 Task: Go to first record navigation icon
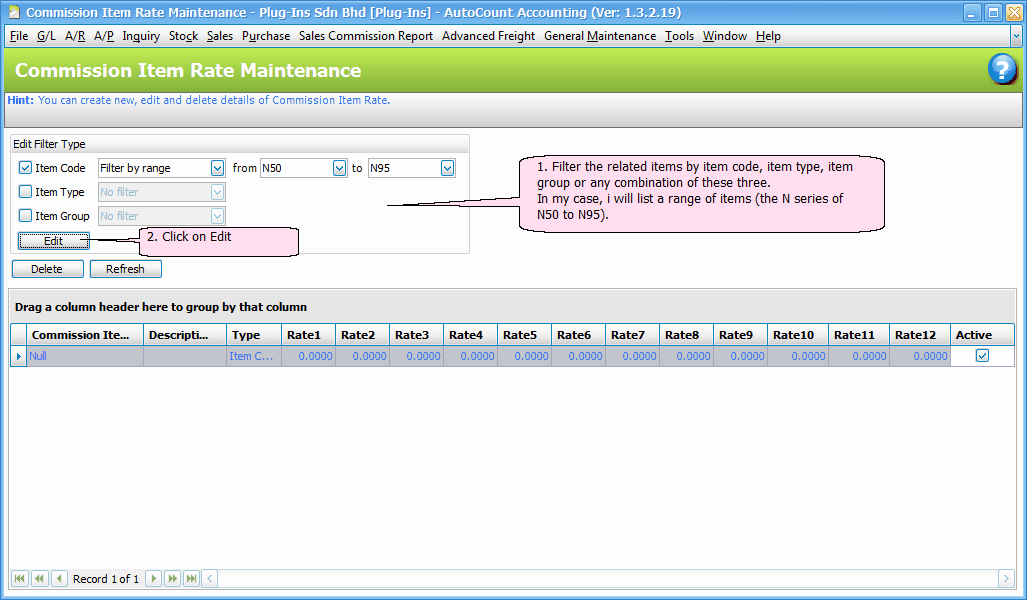point(19,578)
